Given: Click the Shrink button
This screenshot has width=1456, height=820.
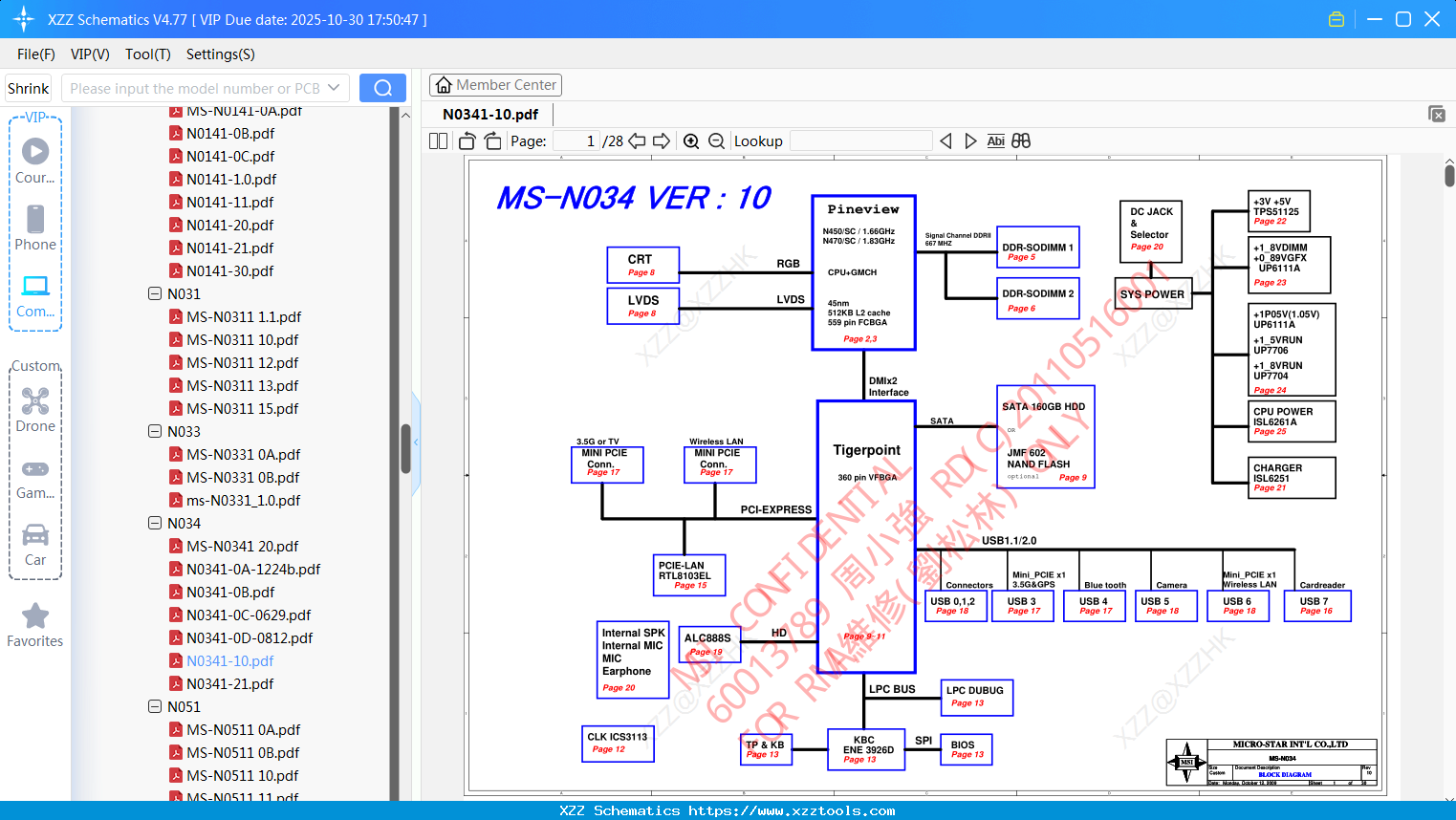Looking at the screenshot, I should pyautogui.click(x=29, y=88).
